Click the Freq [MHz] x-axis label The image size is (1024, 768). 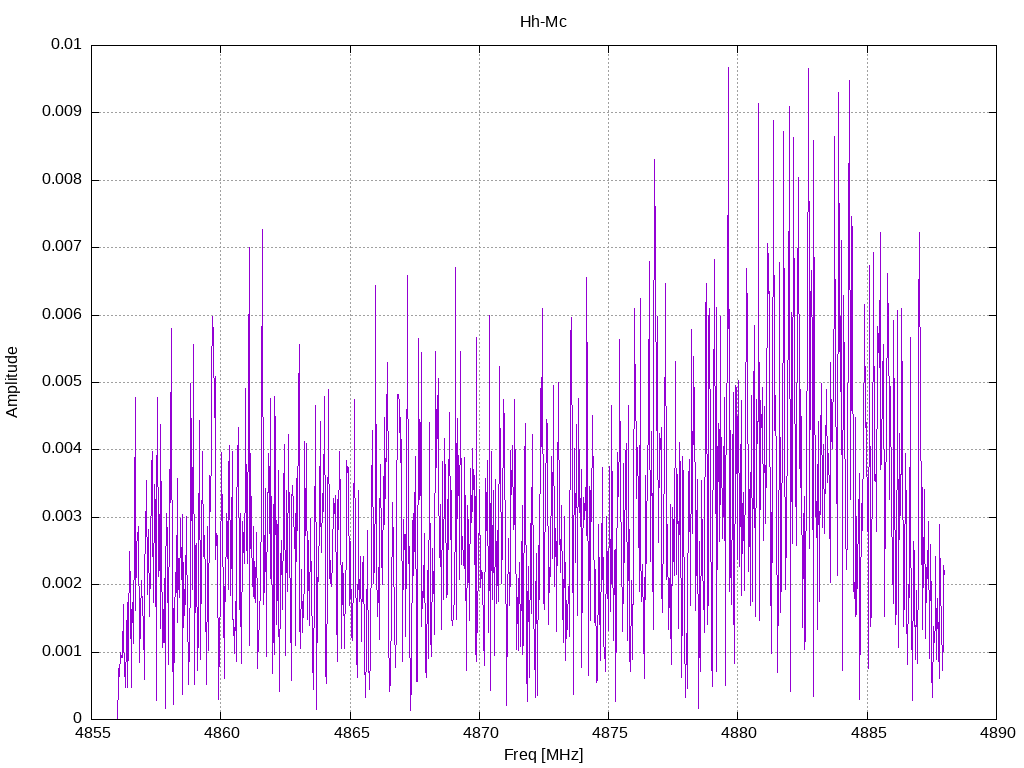pos(543,754)
